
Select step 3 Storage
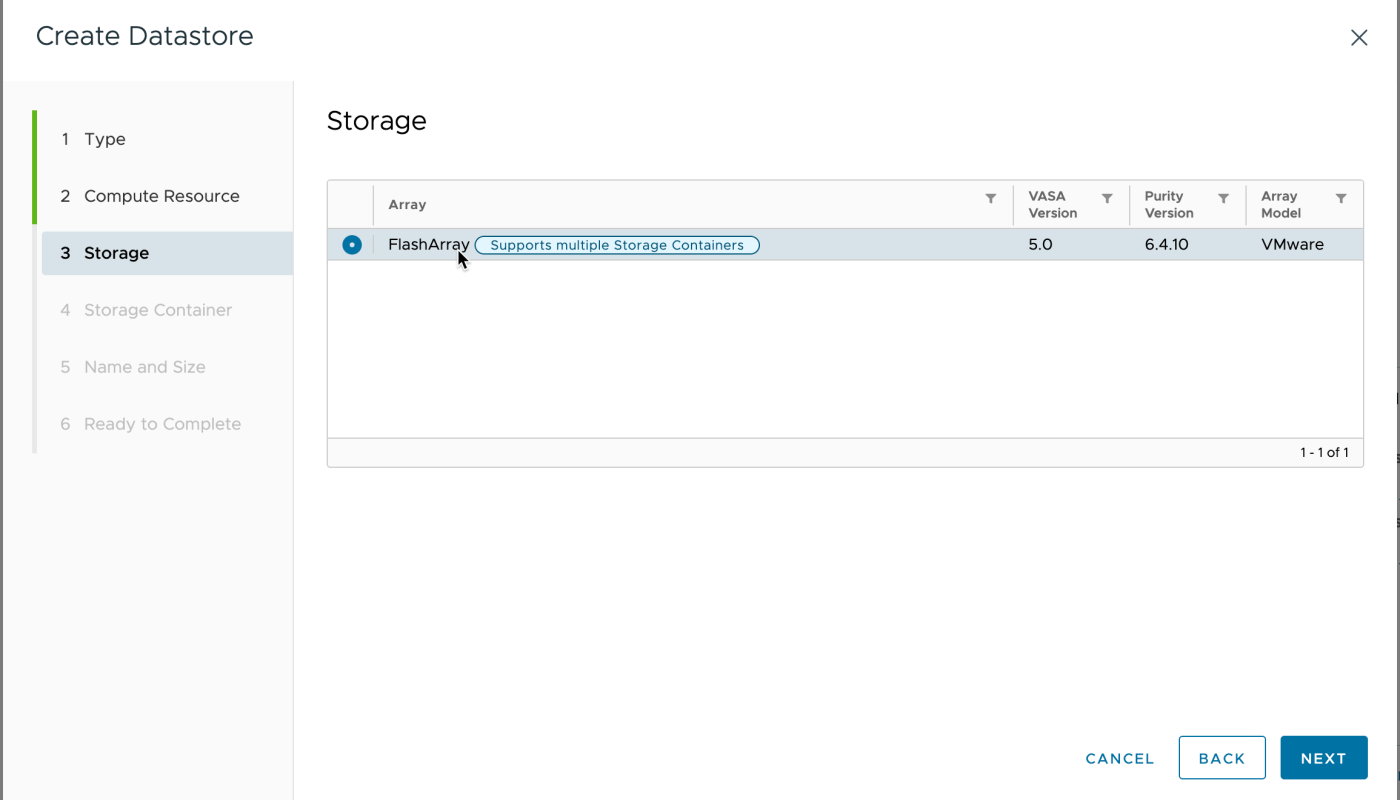coord(116,253)
